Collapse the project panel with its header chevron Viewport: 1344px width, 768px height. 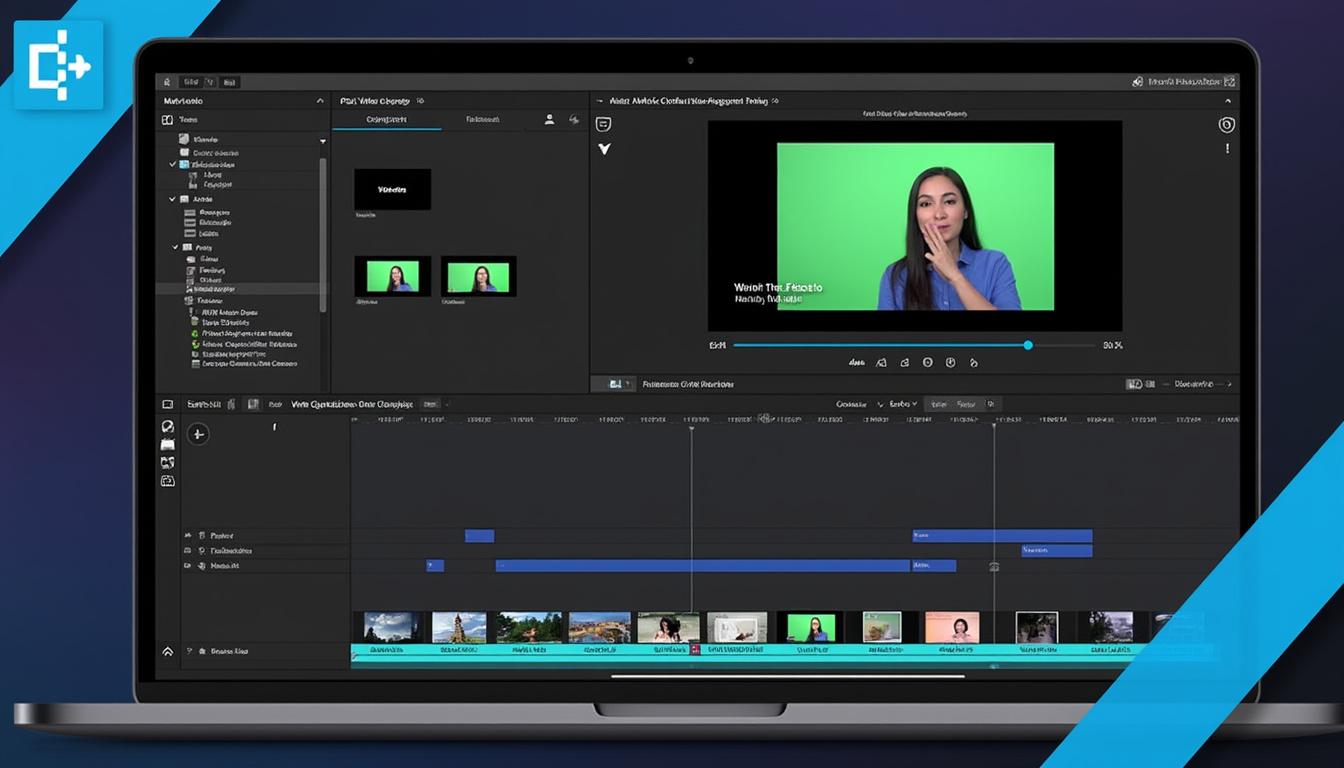click(x=320, y=101)
